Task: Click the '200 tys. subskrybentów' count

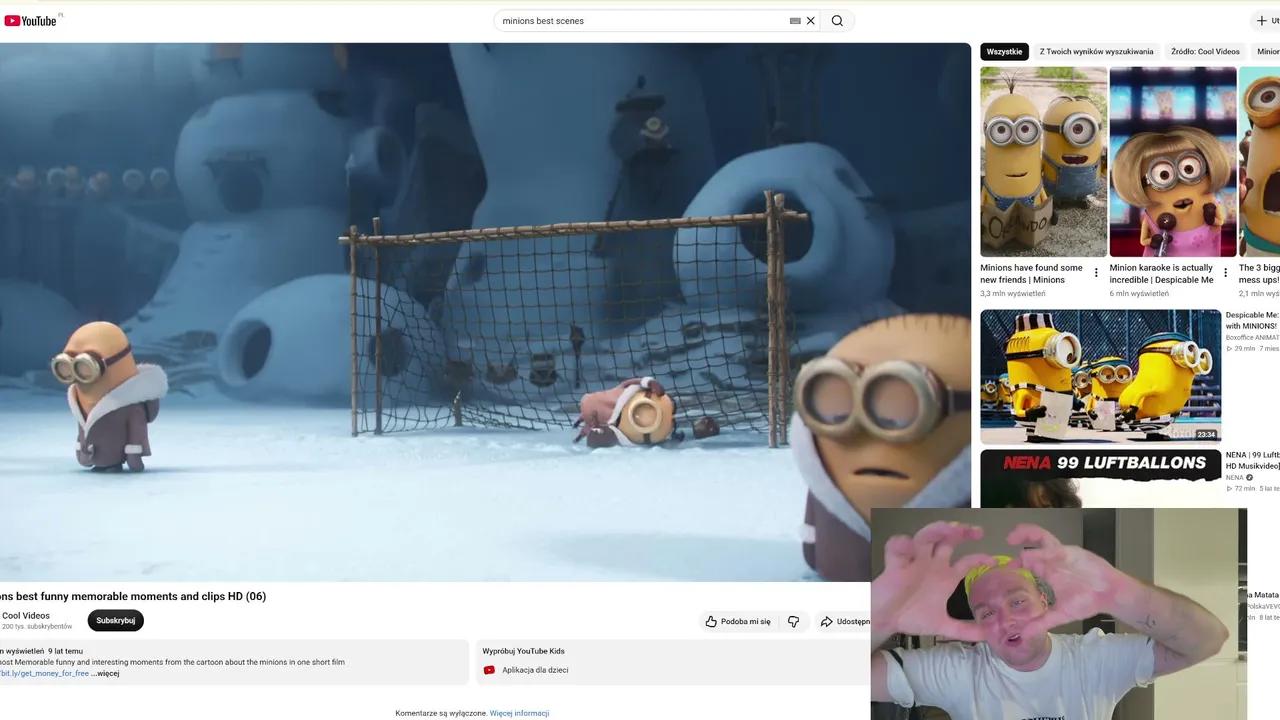Action: 37,627
